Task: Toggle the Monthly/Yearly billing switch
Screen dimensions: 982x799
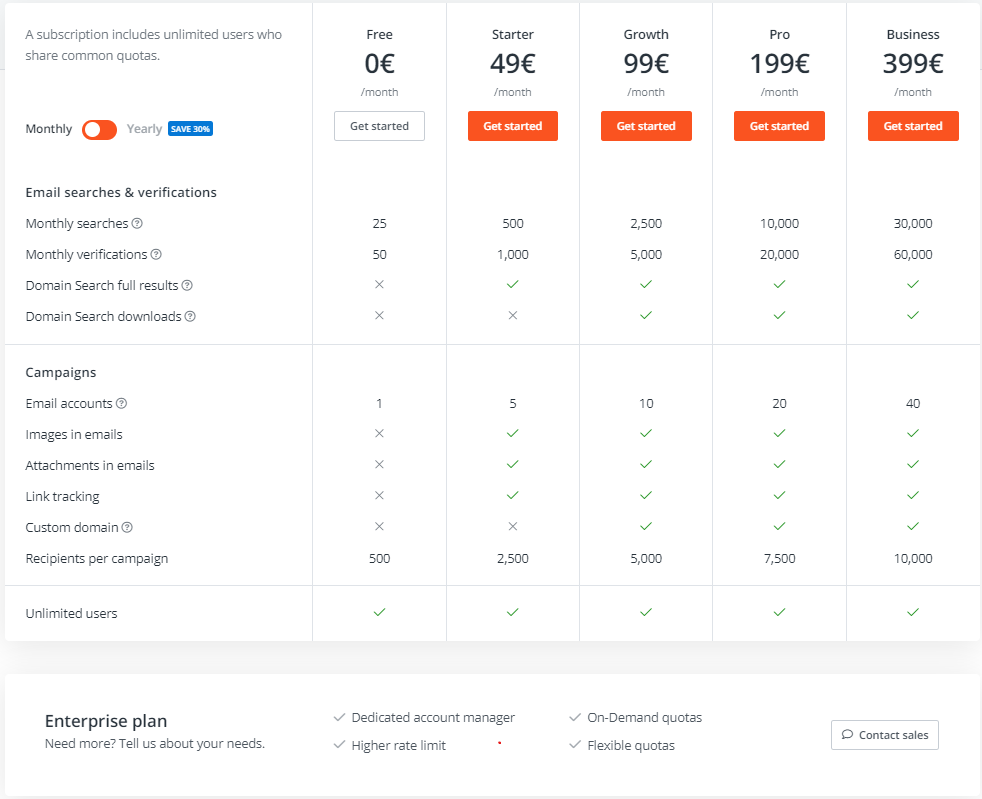Action: 100,129
